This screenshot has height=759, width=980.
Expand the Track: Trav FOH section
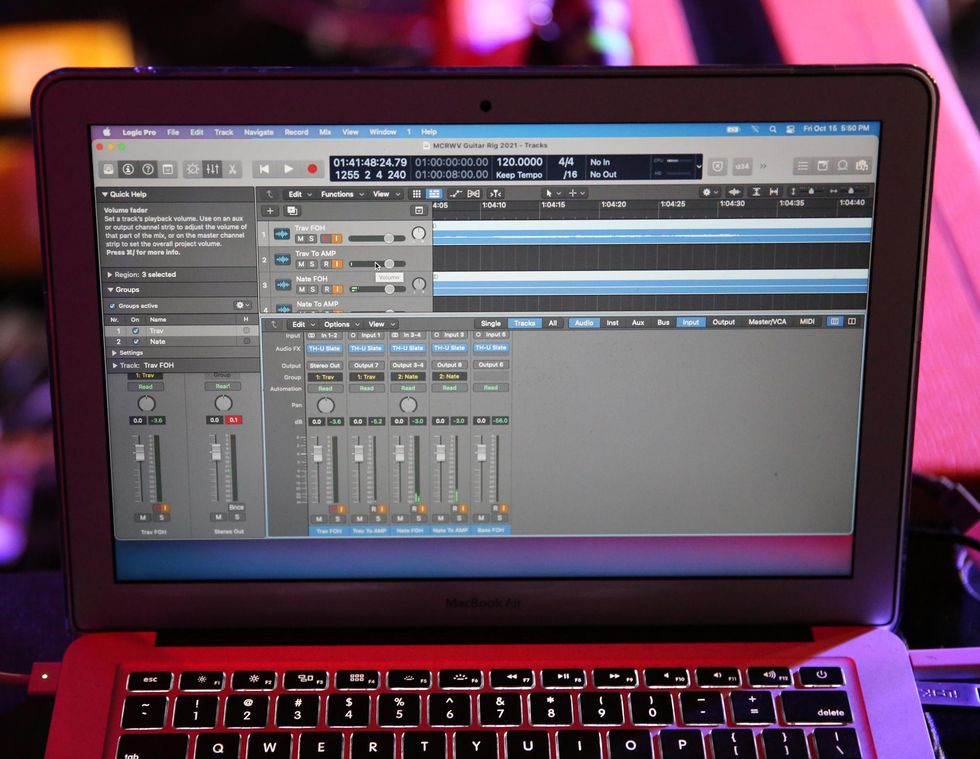click(114, 366)
